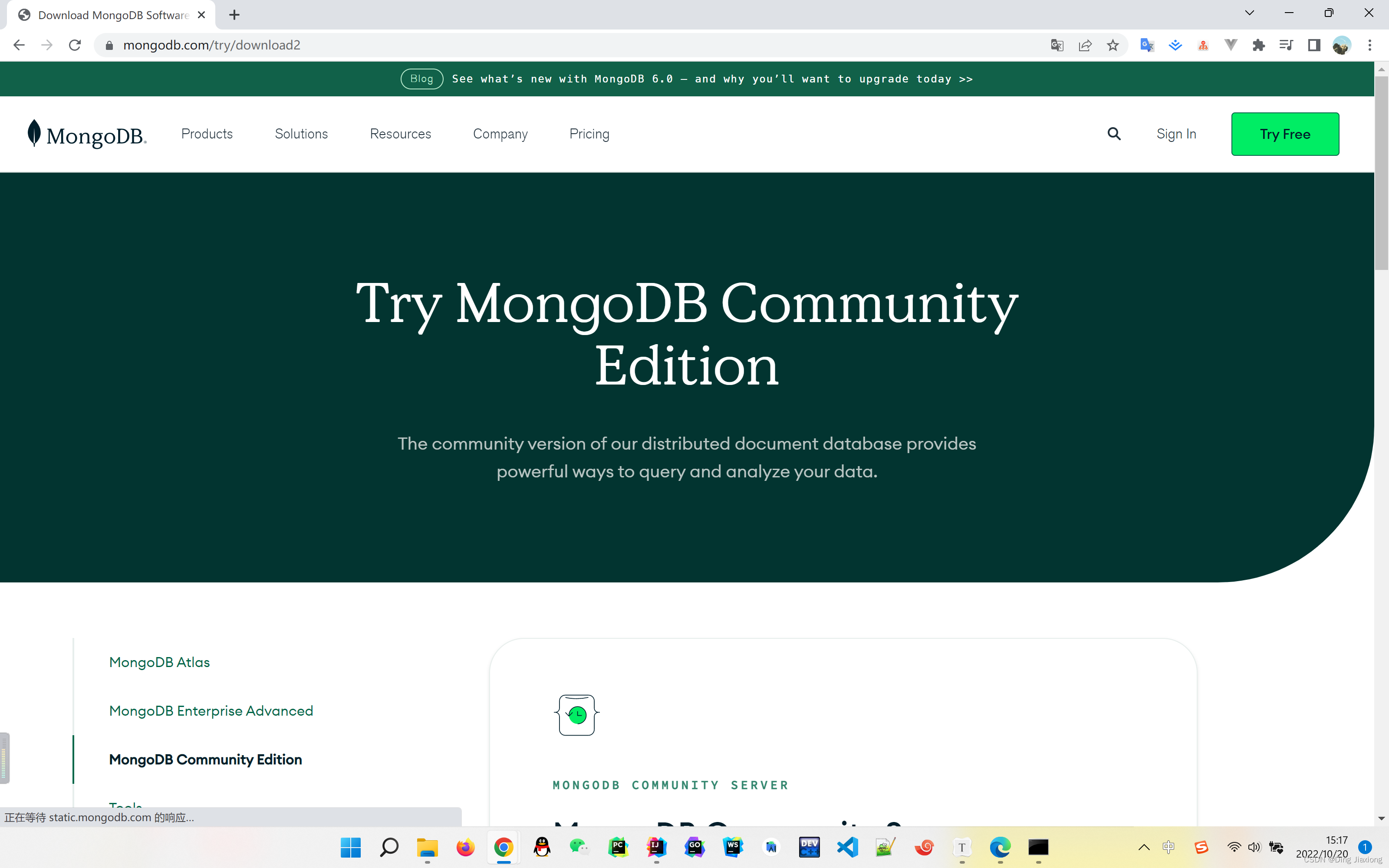Image resolution: width=1389 pixels, height=868 pixels.
Task: Open IntelliJ IDEA from the taskbar
Action: [x=657, y=847]
